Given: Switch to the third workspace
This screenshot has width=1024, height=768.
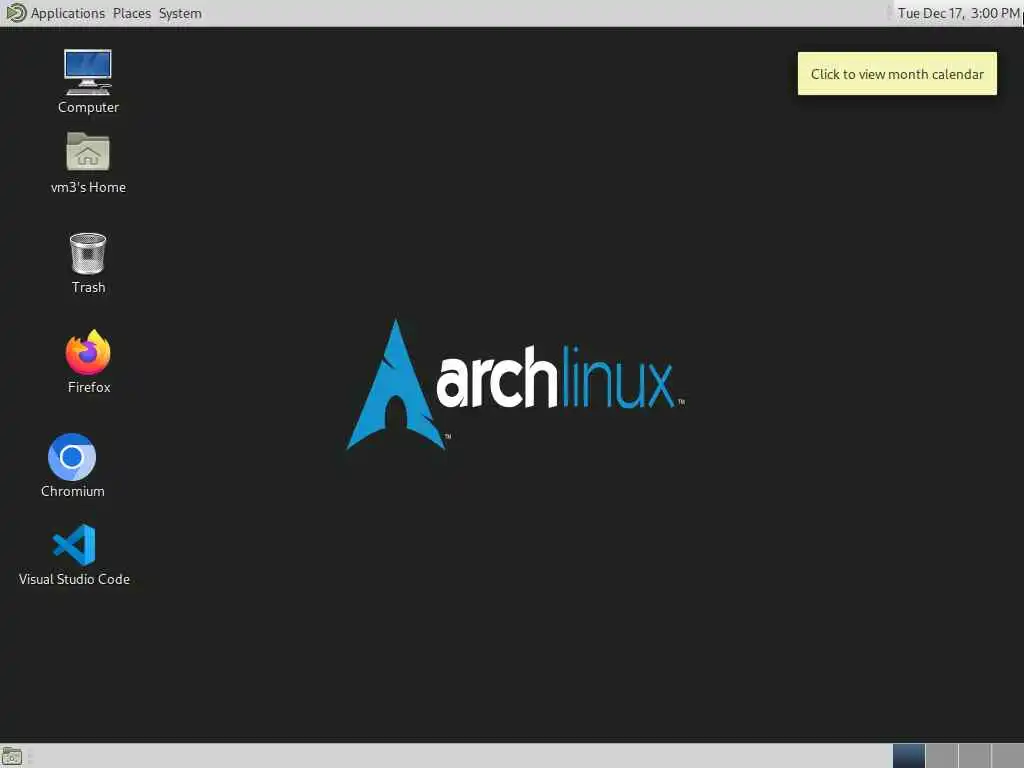Looking at the screenshot, I should pos(974,756).
